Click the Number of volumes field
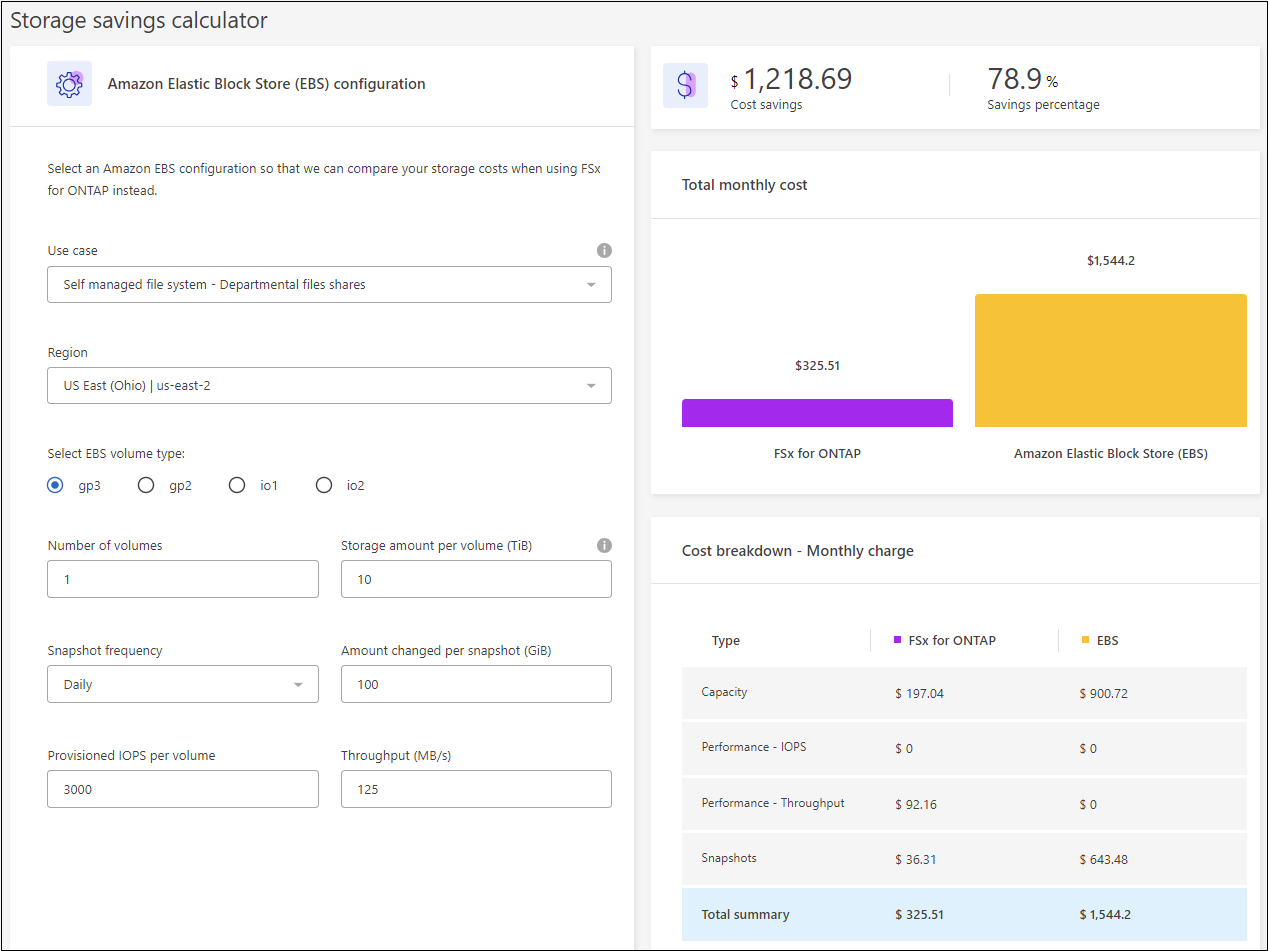Screen dimensions: 1268x951 pyautogui.click(x=183, y=580)
